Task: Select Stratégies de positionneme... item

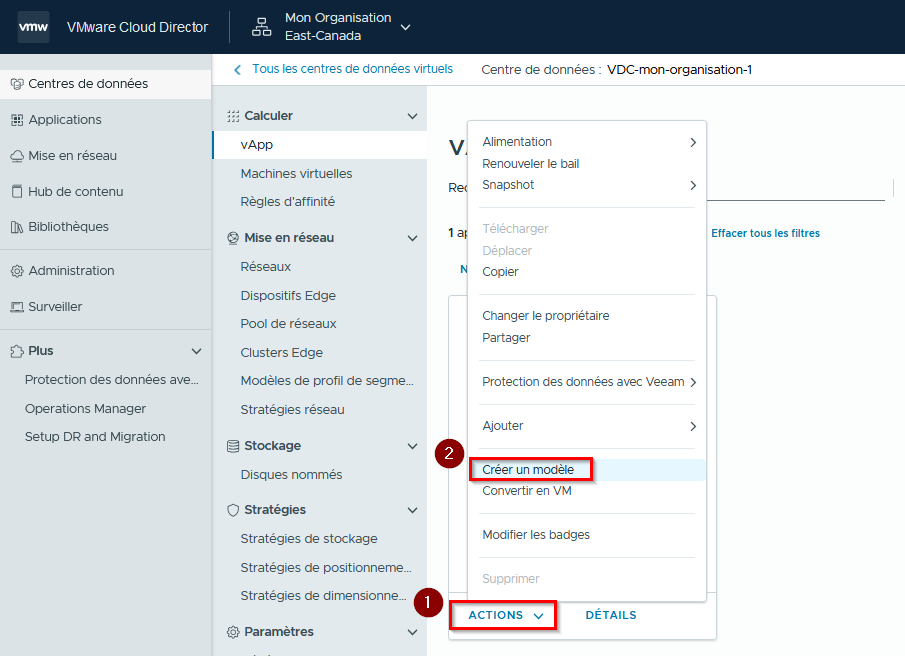Action: (x=326, y=568)
